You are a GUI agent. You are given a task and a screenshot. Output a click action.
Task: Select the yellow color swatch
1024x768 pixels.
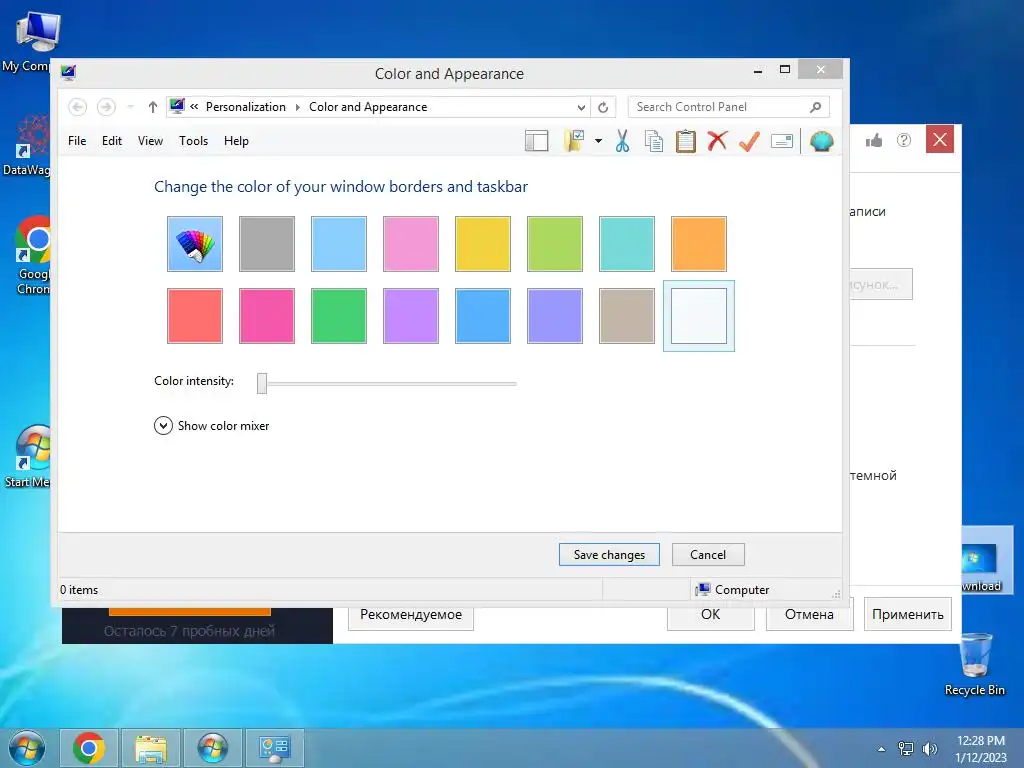click(483, 244)
